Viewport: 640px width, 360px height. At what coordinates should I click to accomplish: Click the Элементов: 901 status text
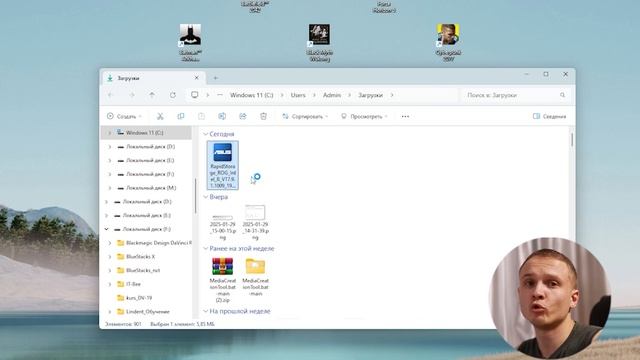[123, 324]
